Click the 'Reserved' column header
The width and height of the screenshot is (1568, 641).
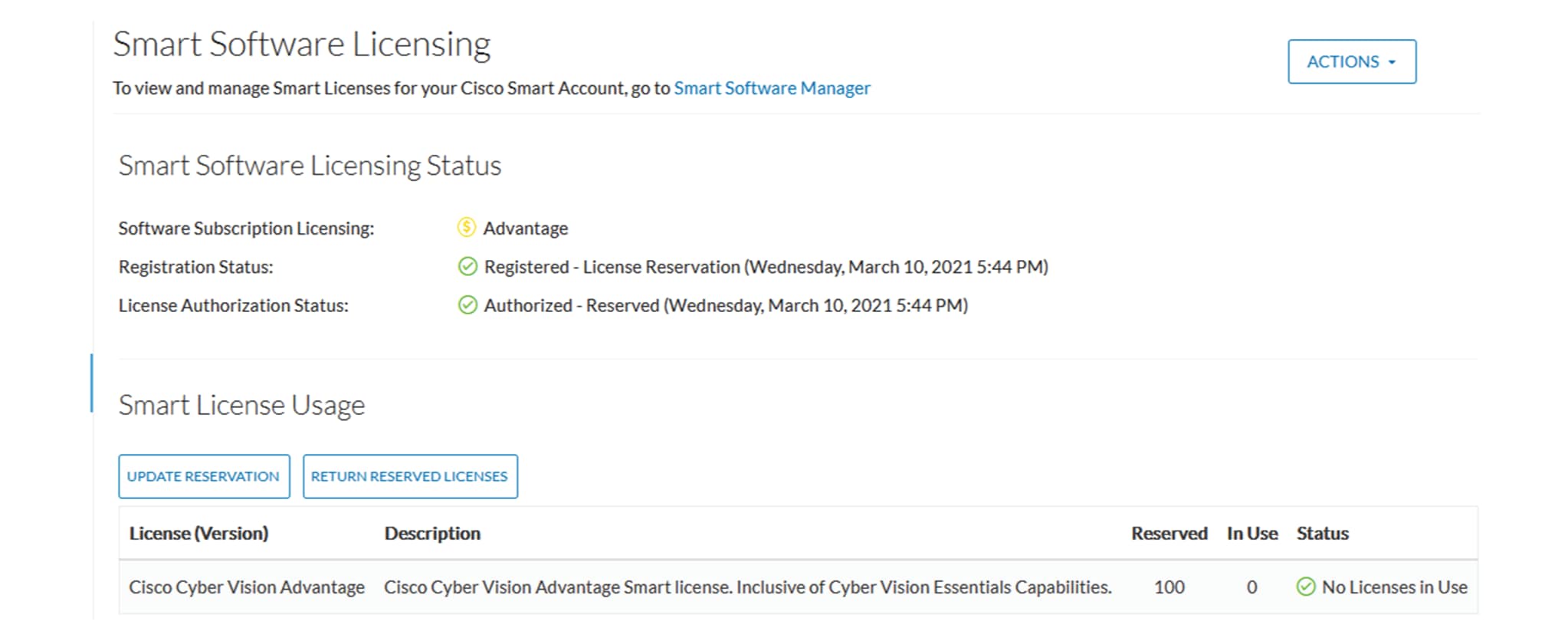coord(1169,534)
